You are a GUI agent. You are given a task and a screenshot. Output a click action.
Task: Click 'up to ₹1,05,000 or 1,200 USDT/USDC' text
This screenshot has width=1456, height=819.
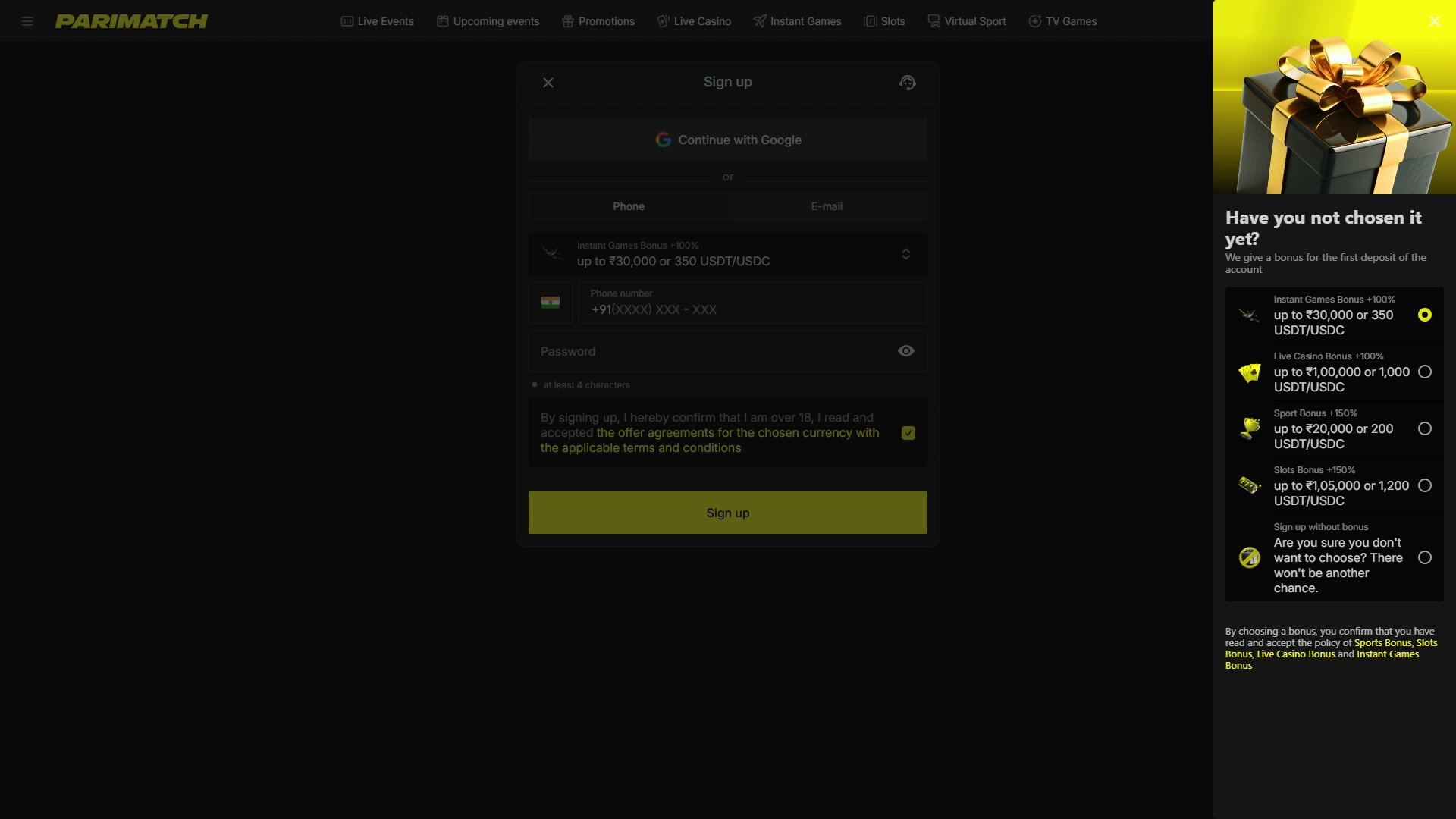pos(1341,493)
